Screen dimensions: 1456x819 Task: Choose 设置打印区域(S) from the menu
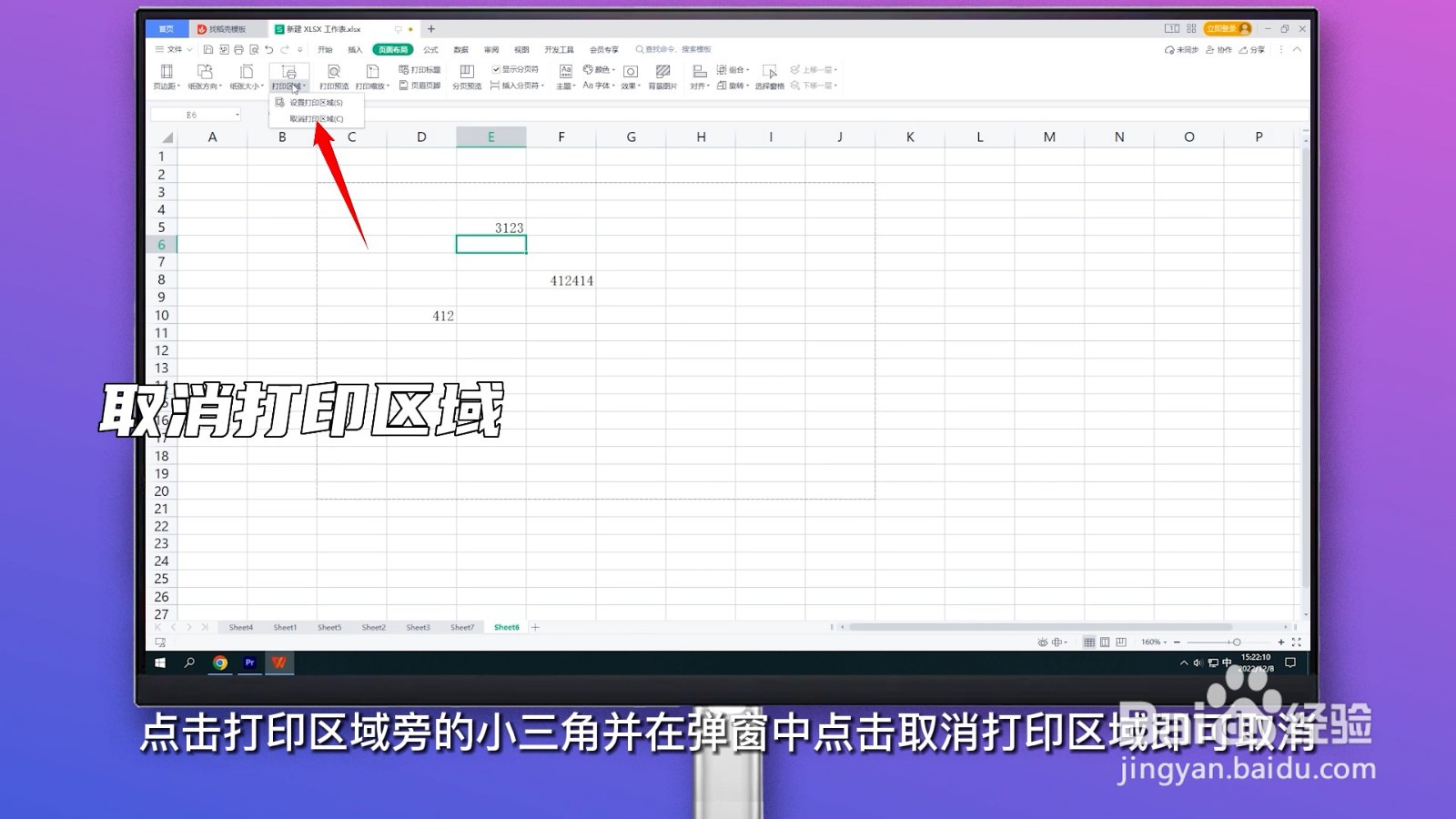317,102
